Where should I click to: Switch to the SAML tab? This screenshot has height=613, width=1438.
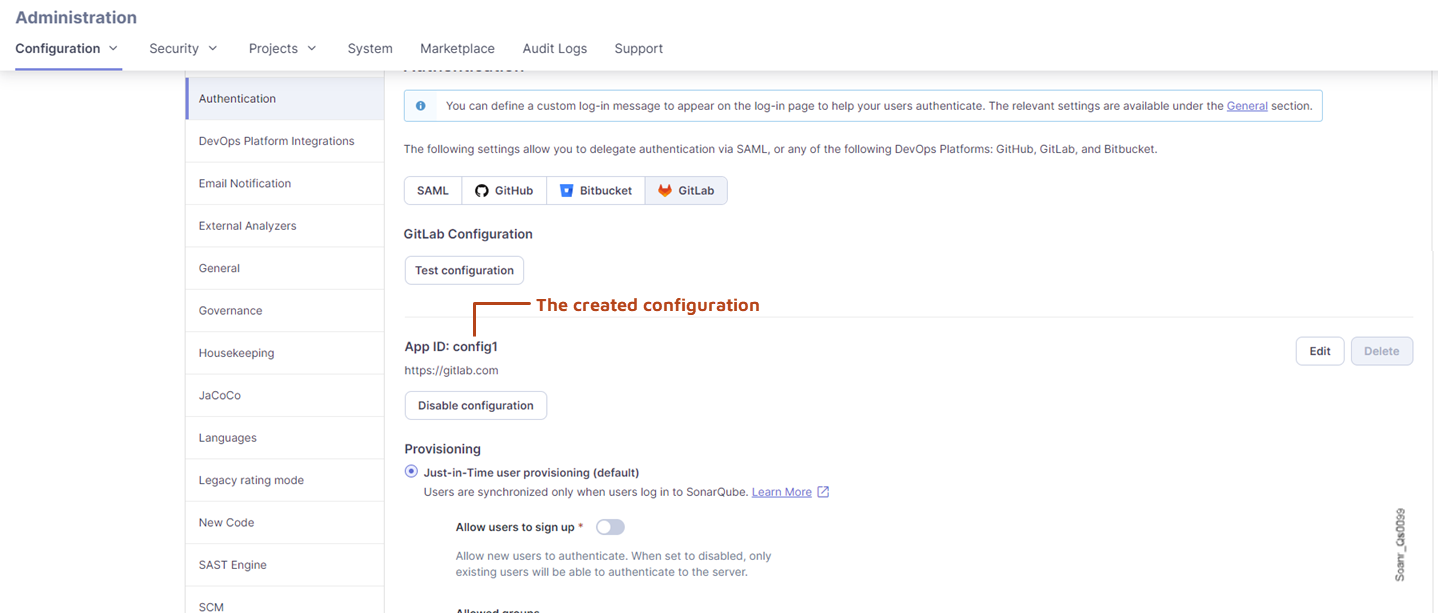(x=432, y=190)
